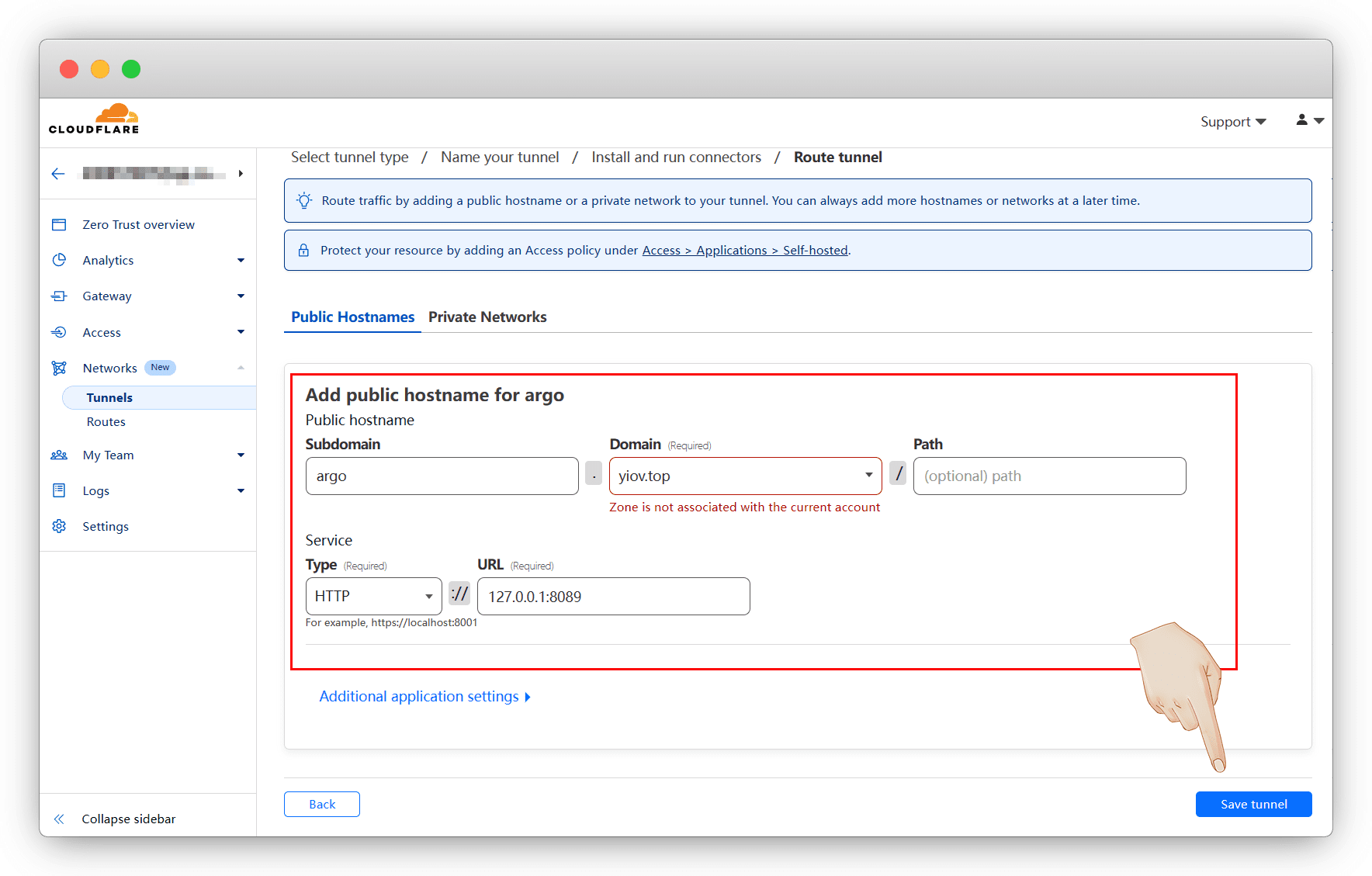Click the Collapse sidebar double-chevron icon

[x=59, y=819]
